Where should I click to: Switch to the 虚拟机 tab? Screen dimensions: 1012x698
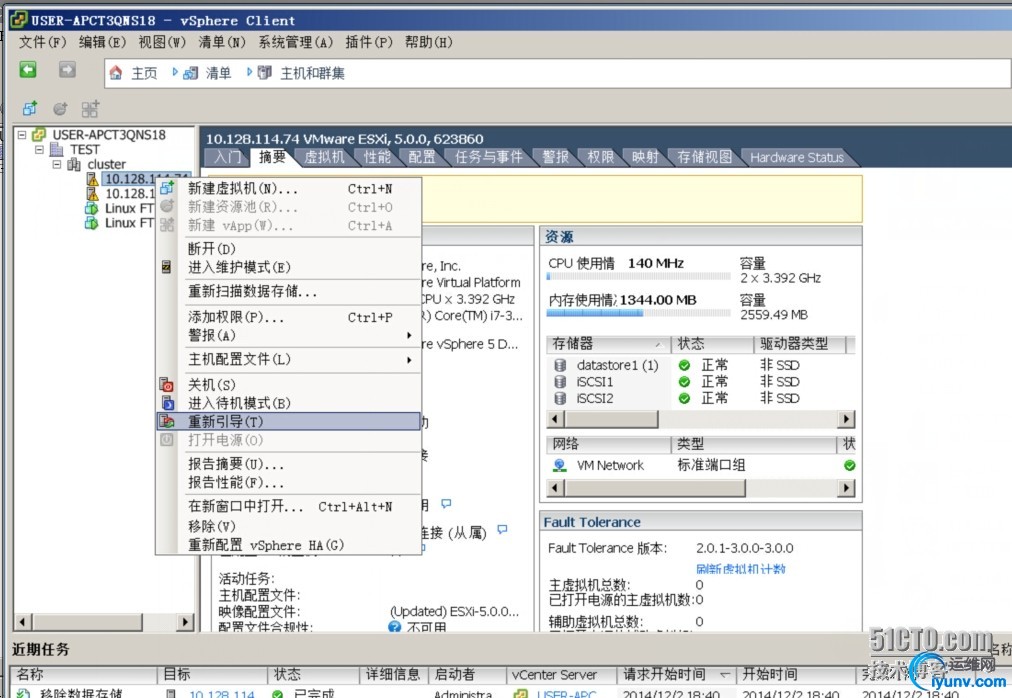(325, 157)
